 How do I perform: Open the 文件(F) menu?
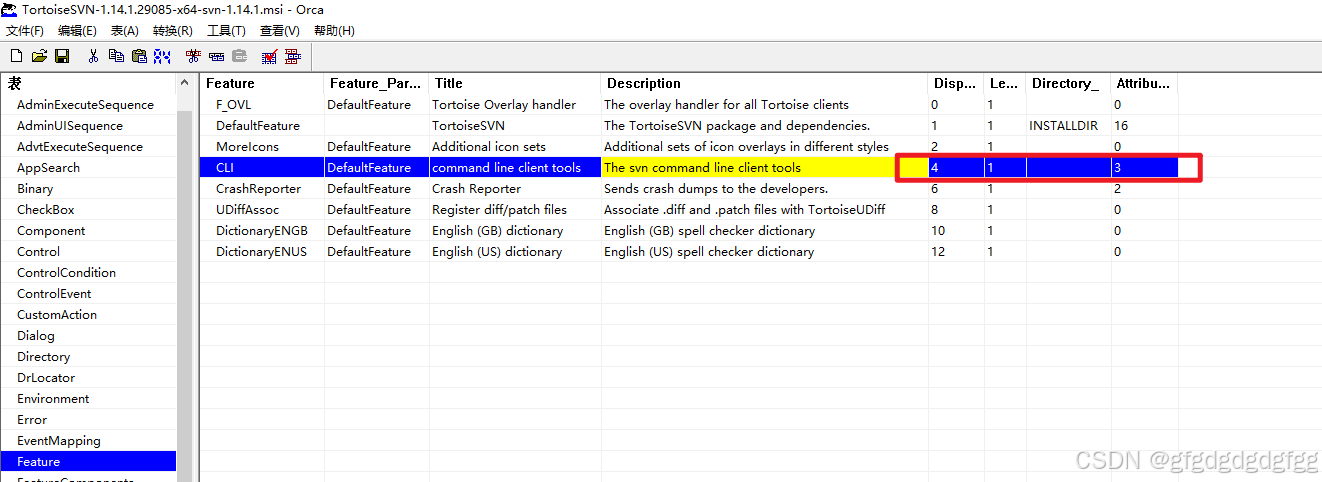25,31
